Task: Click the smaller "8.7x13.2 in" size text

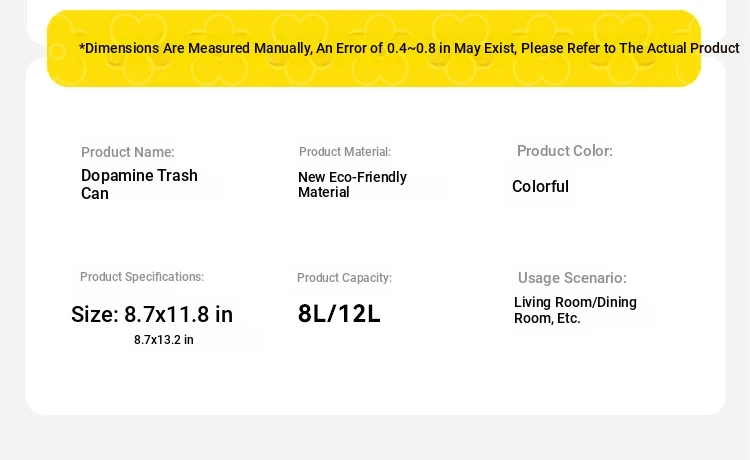Action: point(164,340)
